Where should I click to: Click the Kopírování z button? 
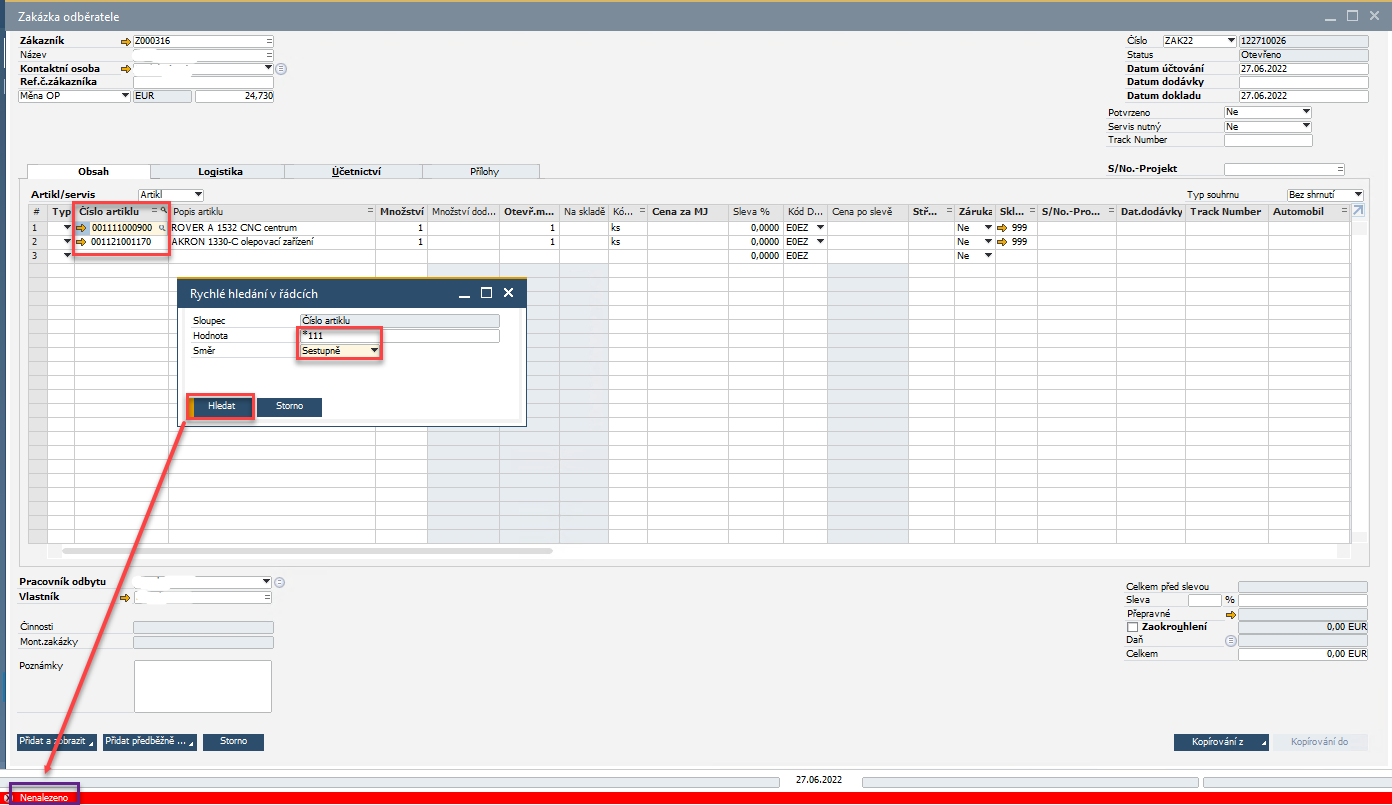1221,742
